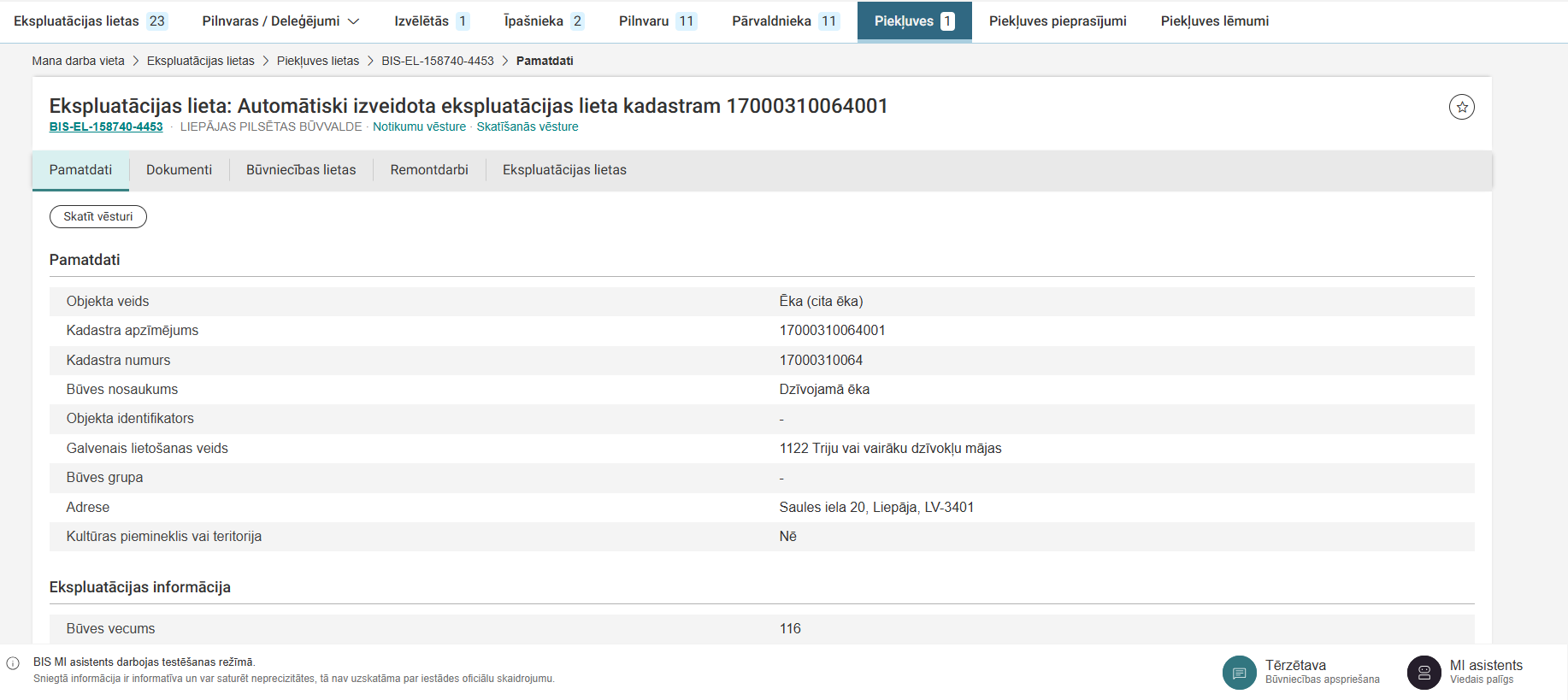Open Piekļuves pieprasījumi menu item
Image resolution: width=1568 pixels, height=700 pixels.
[x=1057, y=21]
